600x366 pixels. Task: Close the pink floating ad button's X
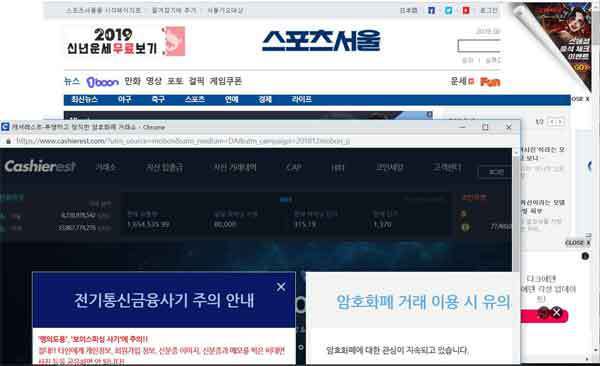(557, 313)
